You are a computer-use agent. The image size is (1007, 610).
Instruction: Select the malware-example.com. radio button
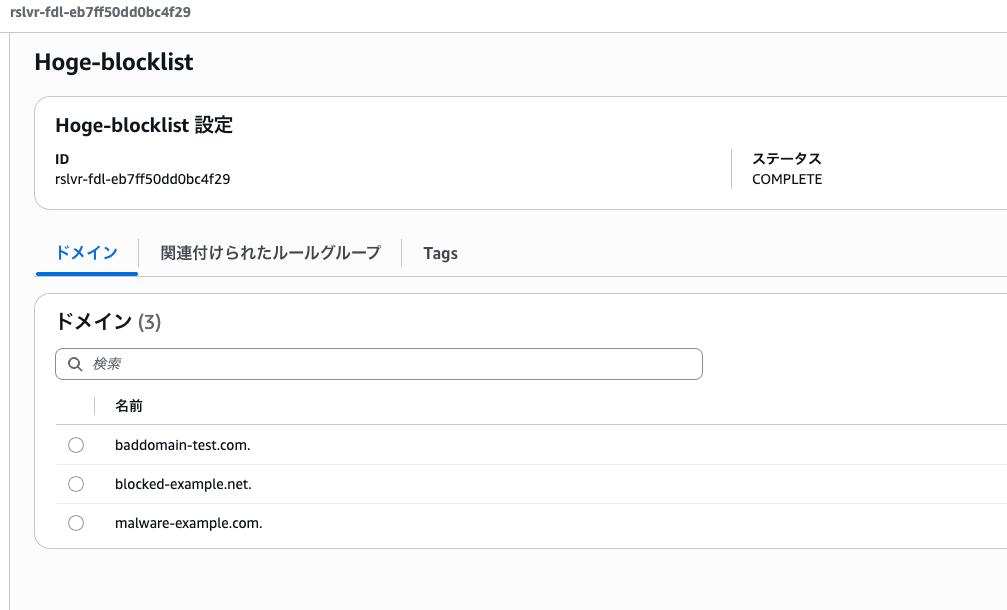[76, 523]
